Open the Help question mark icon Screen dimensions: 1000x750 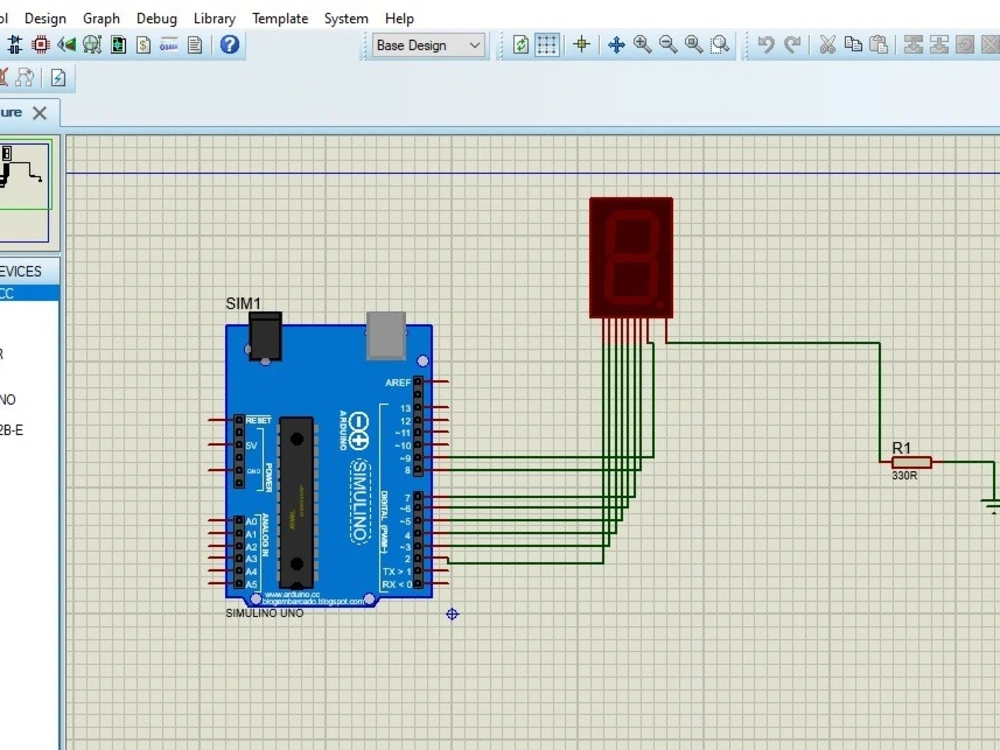230,45
